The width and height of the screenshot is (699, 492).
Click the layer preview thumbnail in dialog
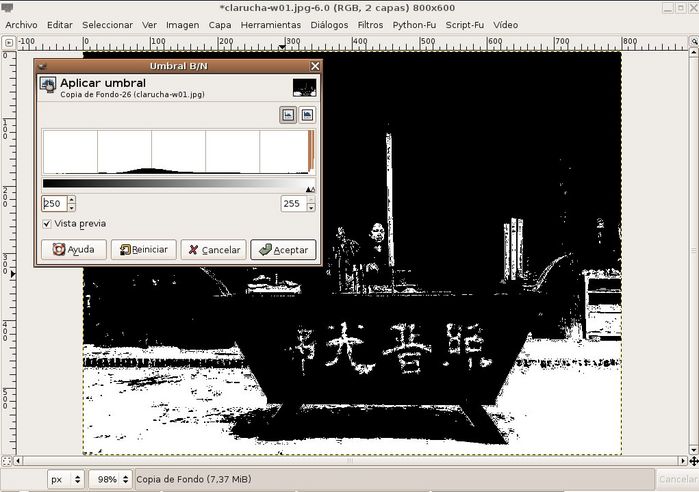coord(304,88)
